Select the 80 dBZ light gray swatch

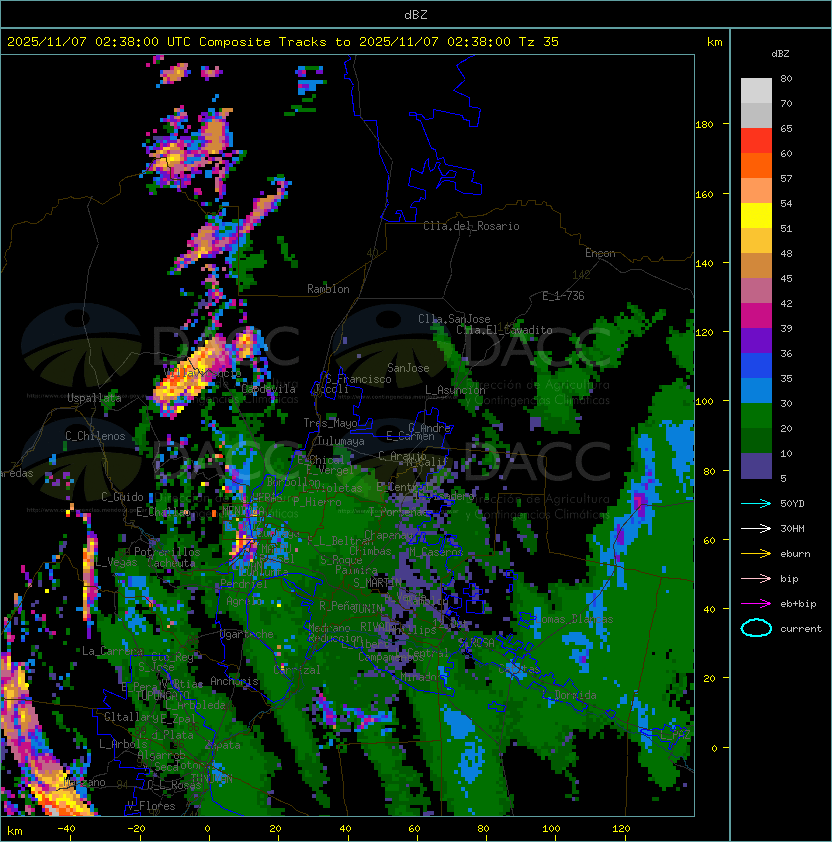[756, 90]
